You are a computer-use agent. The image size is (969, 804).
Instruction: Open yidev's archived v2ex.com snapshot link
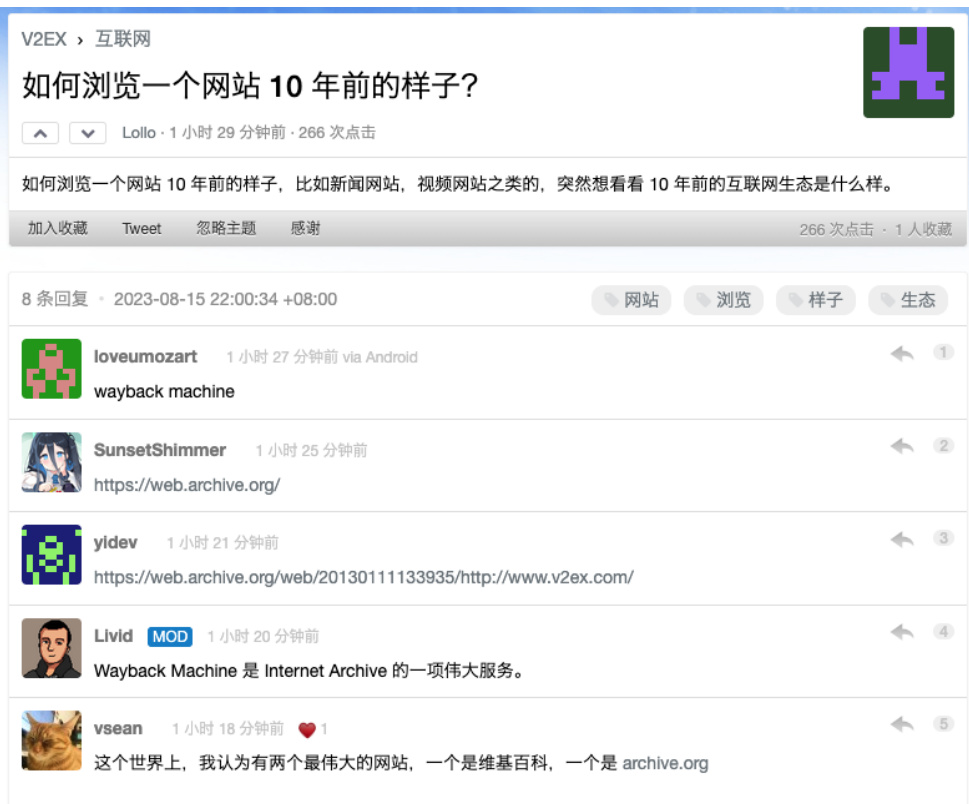(364, 578)
